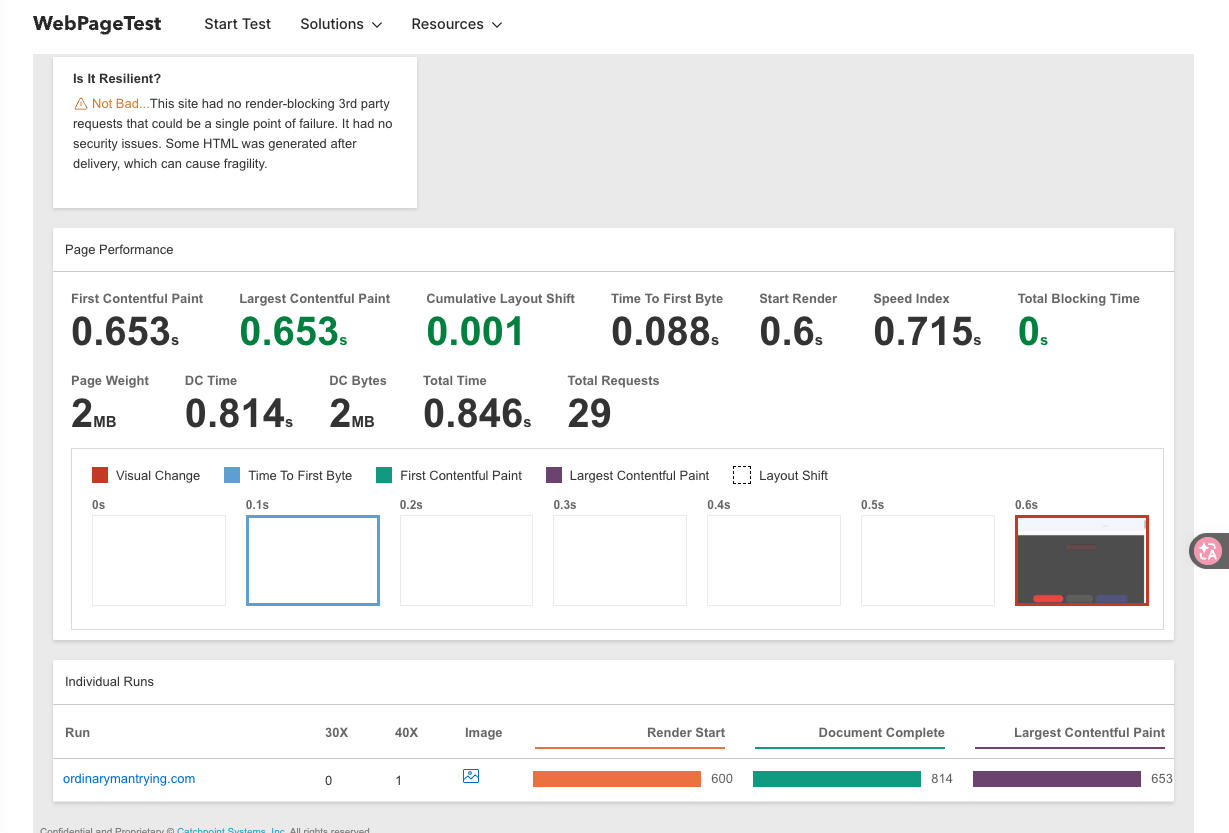Click the Time To First Byte blue swatch
Screen dimensions: 1229x833
(232, 475)
